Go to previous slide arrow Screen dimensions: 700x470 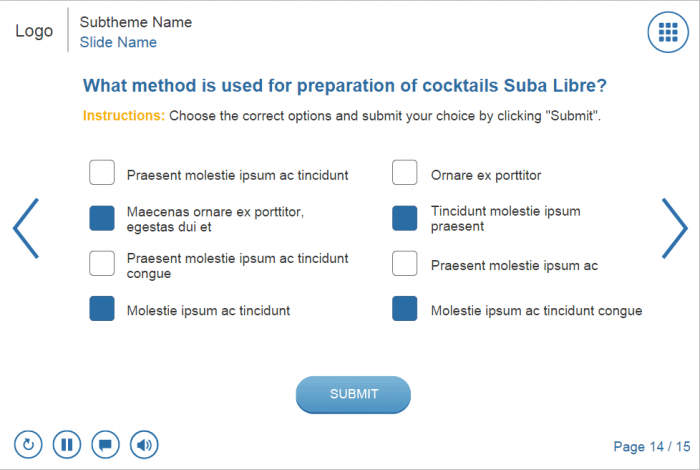click(x=26, y=228)
